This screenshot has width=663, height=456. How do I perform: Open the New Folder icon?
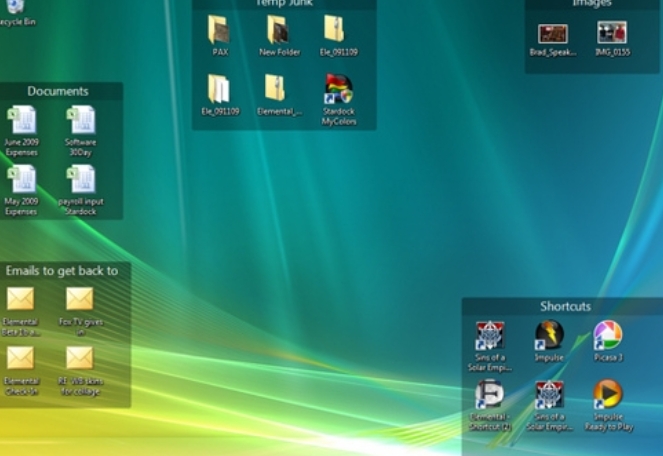coord(278,30)
